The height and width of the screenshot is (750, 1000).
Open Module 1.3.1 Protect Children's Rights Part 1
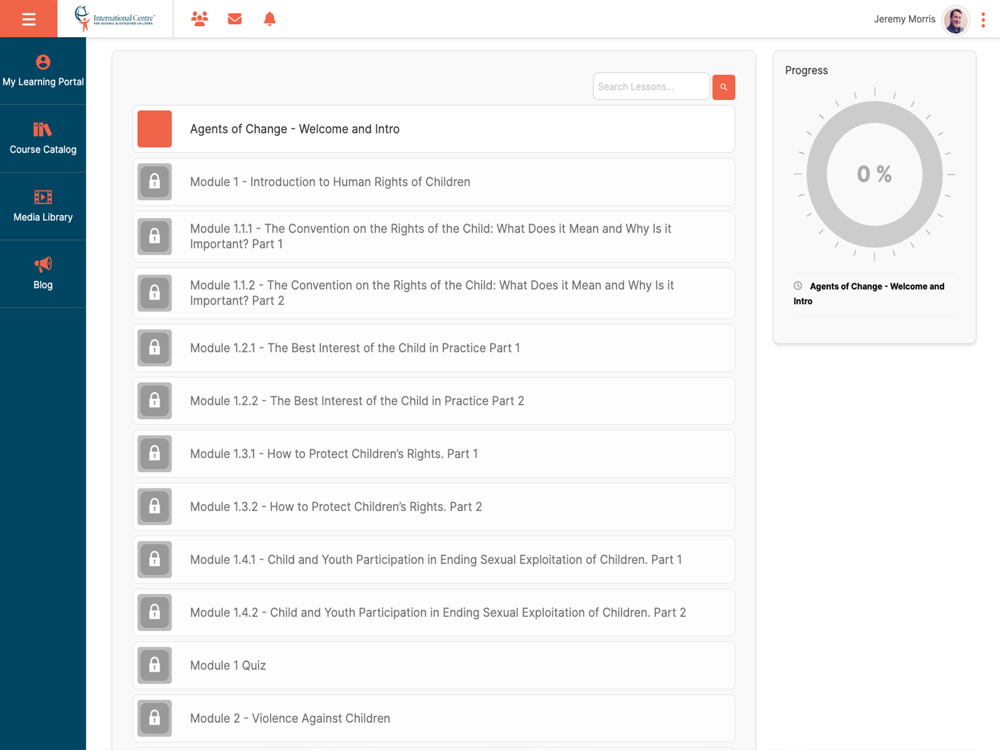point(434,454)
